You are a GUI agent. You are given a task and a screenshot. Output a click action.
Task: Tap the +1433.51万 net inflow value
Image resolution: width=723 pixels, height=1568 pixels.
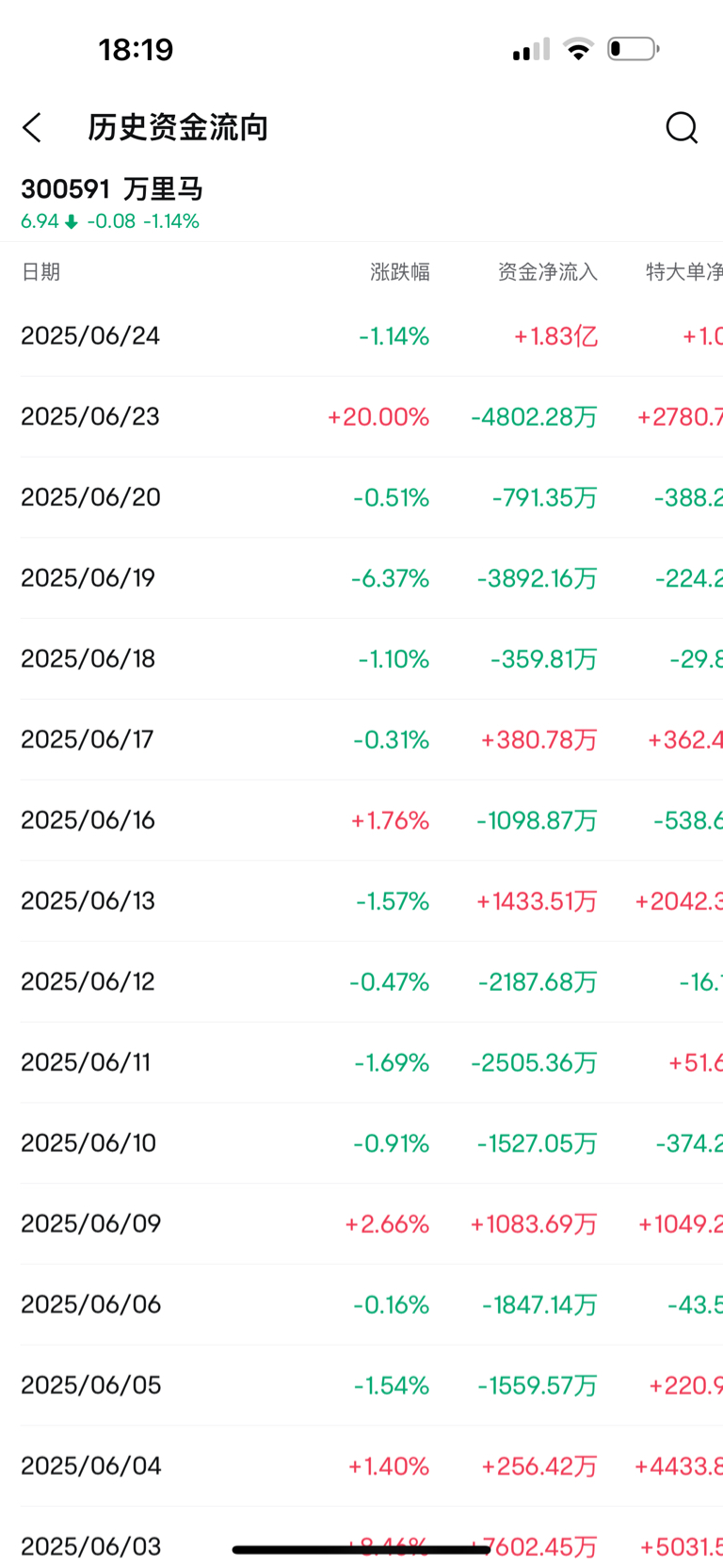[537, 901]
